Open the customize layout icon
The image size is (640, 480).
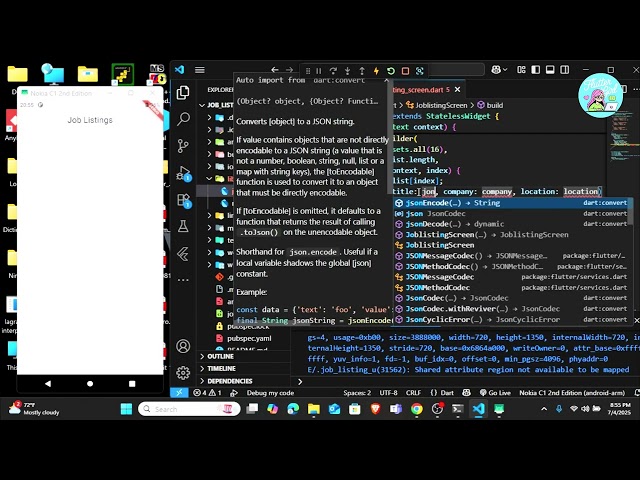tap(521, 70)
